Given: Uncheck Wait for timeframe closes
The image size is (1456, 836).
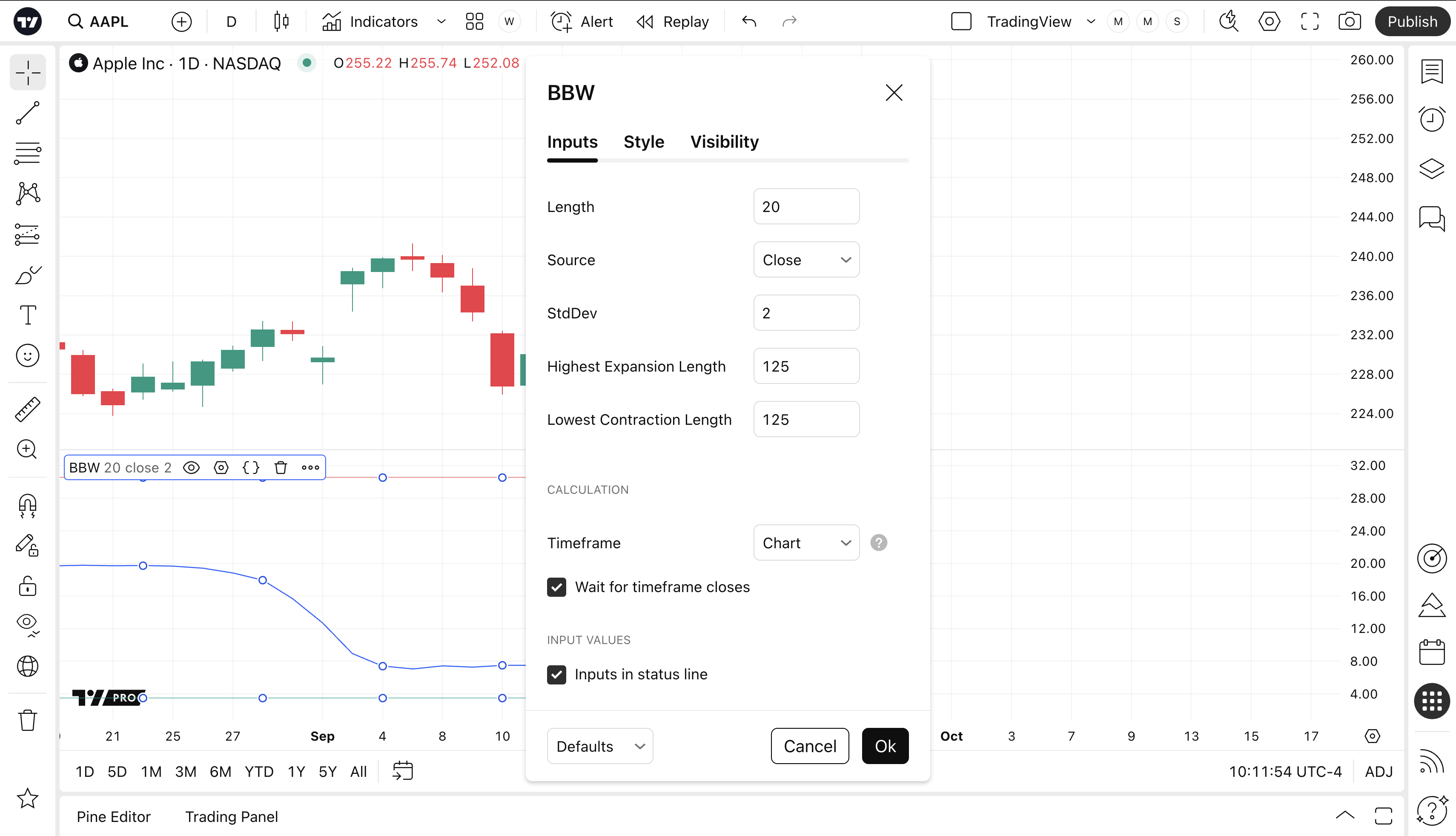Looking at the screenshot, I should click(x=556, y=587).
